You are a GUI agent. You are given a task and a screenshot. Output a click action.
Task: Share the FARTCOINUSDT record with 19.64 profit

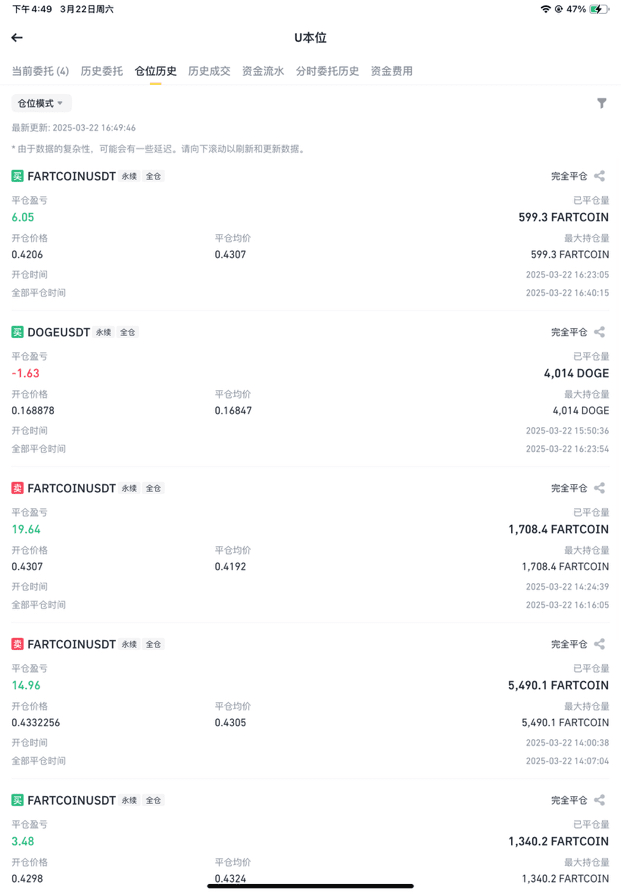pos(599,488)
